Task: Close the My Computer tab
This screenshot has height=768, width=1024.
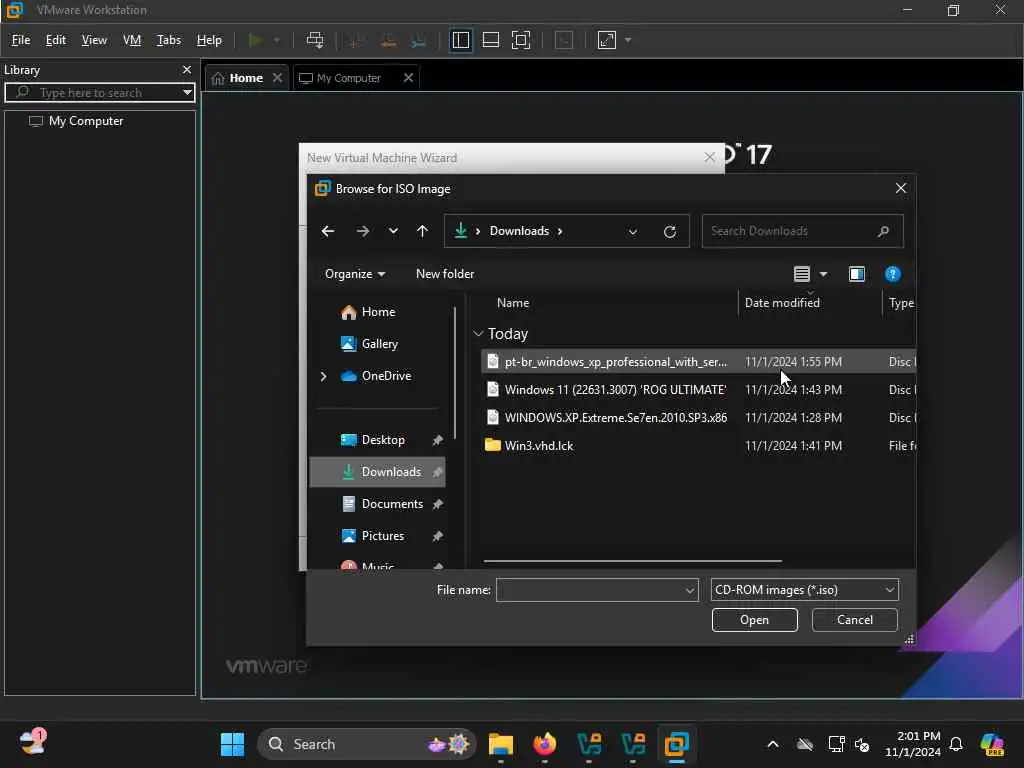Action: pyautogui.click(x=408, y=78)
